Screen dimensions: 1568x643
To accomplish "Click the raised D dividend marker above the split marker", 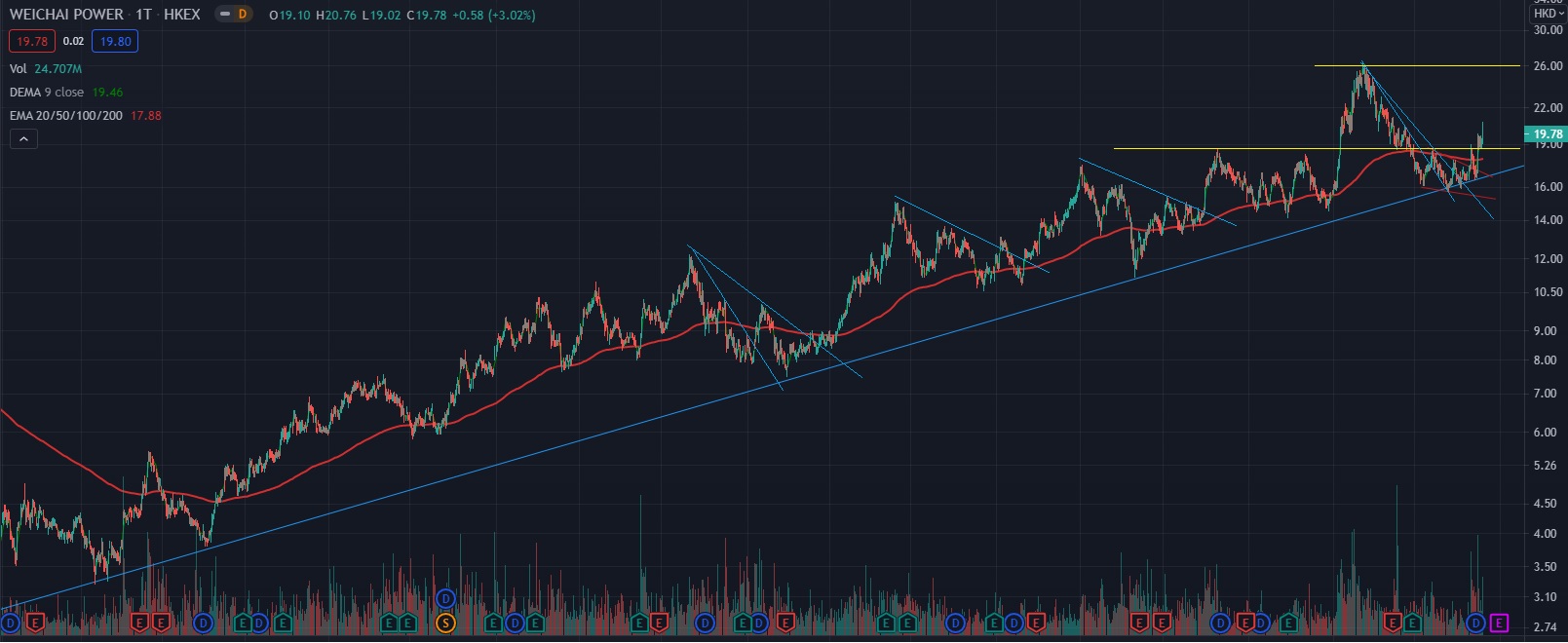I will (445, 598).
